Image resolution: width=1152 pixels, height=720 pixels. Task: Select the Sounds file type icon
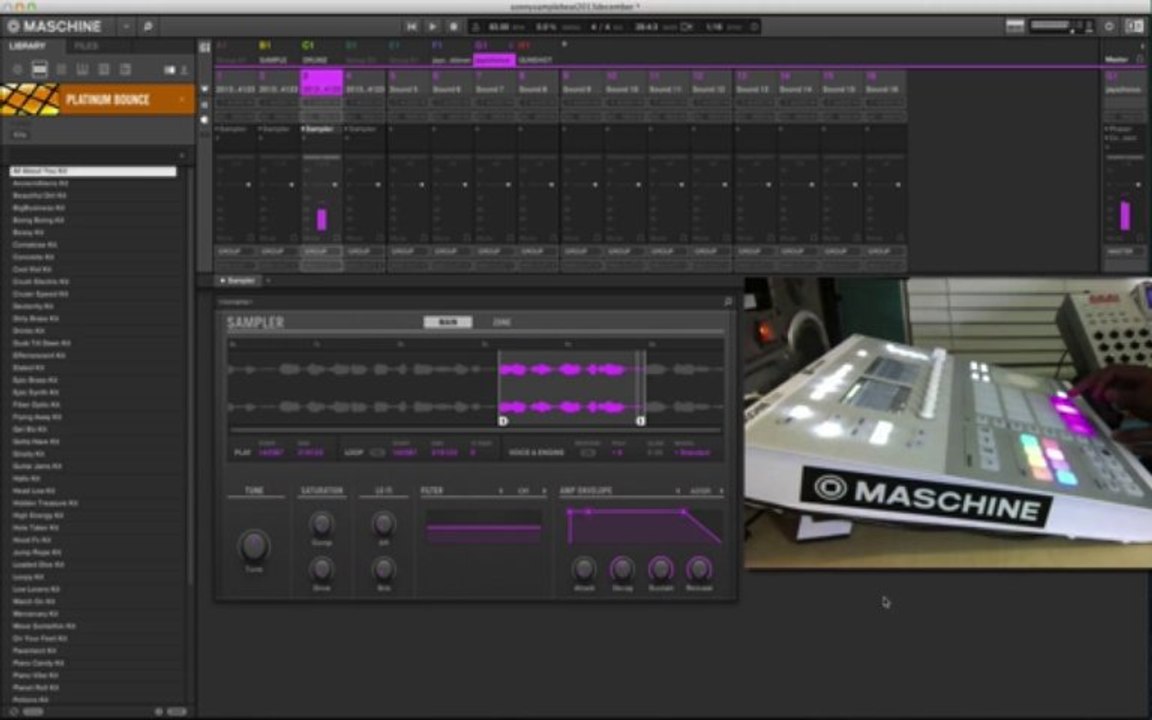tap(62, 70)
